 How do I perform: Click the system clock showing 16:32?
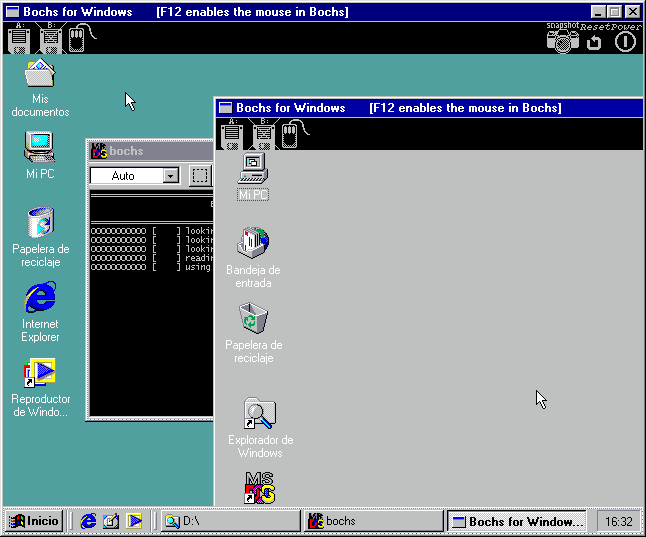click(619, 521)
